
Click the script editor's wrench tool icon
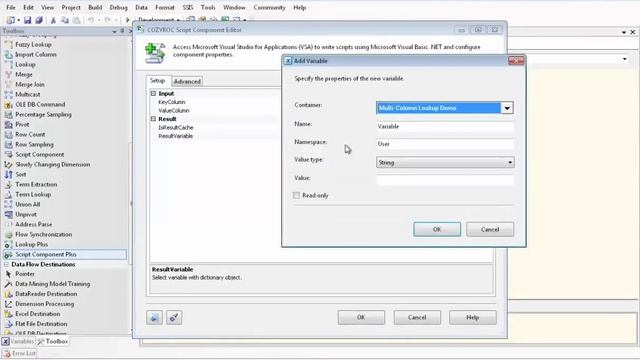[x=174, y=317]
